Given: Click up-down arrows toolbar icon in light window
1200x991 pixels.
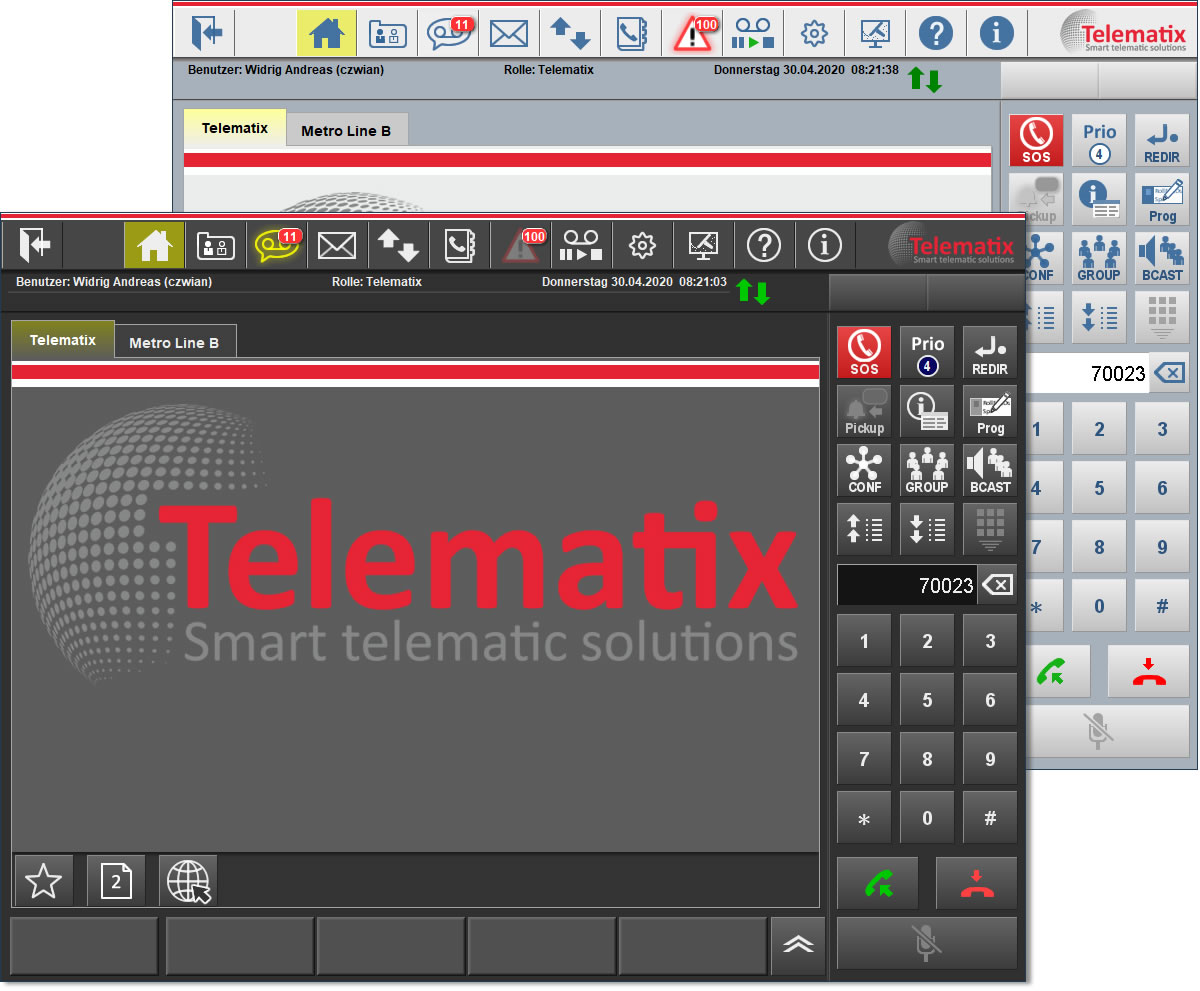Looking at the screenshot, I should tap(570, 33).
